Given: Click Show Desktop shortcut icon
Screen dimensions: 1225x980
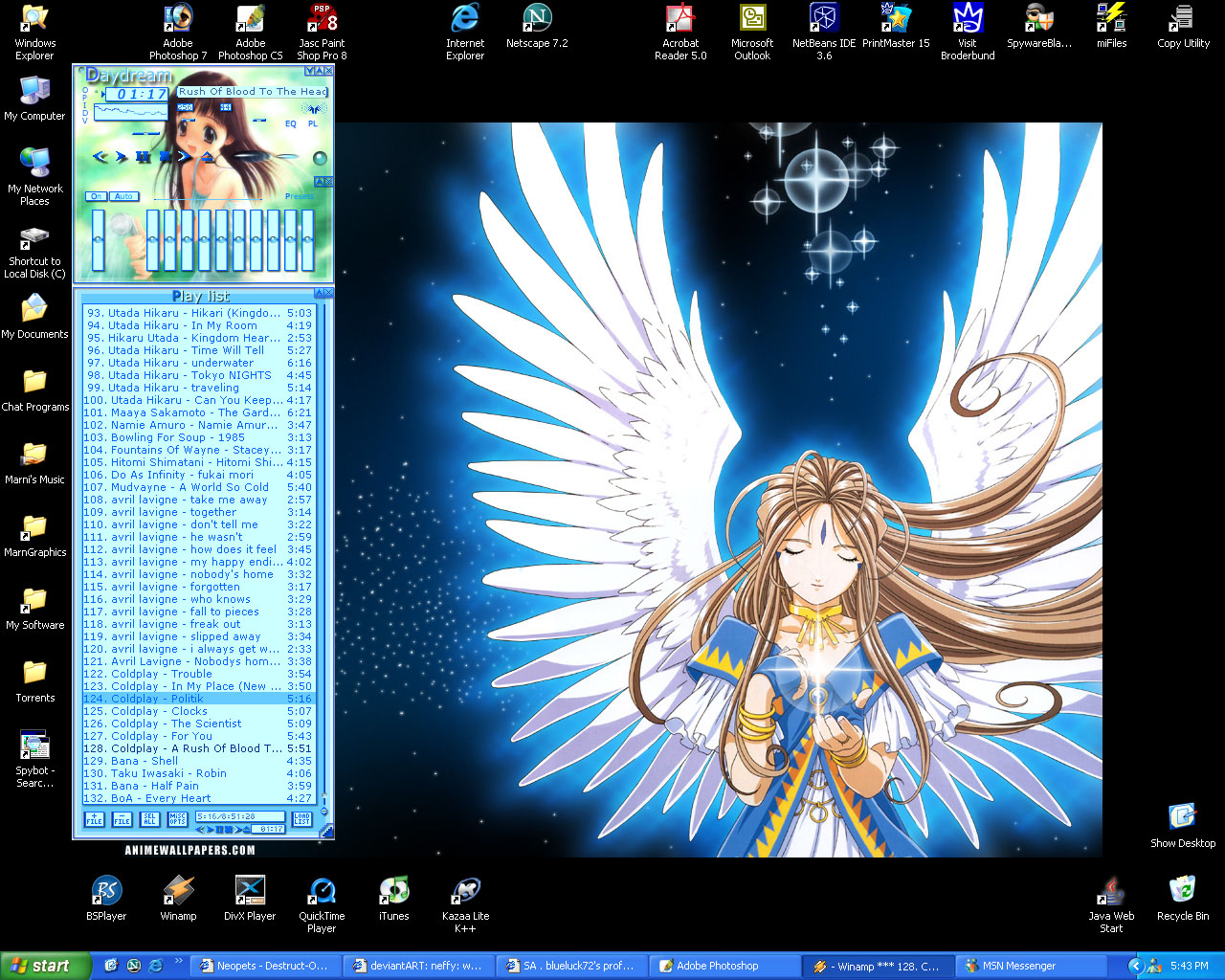Looking at the screenshot, I should pos(1183,826).
